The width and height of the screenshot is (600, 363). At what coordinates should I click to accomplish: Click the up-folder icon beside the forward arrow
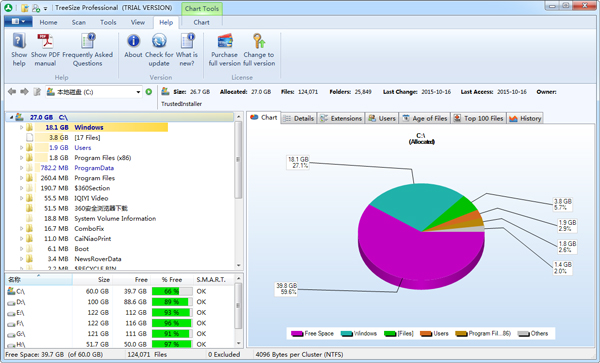click(x=37, y=92)
